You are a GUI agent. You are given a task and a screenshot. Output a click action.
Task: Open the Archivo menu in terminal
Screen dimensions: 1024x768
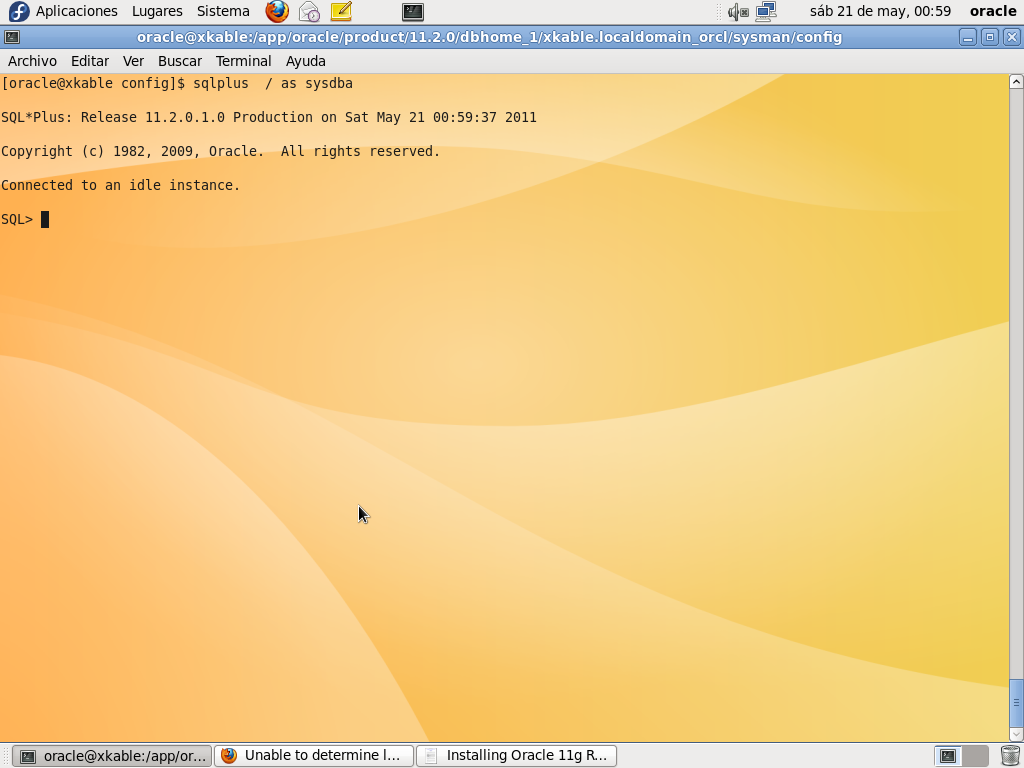[32, 61]
